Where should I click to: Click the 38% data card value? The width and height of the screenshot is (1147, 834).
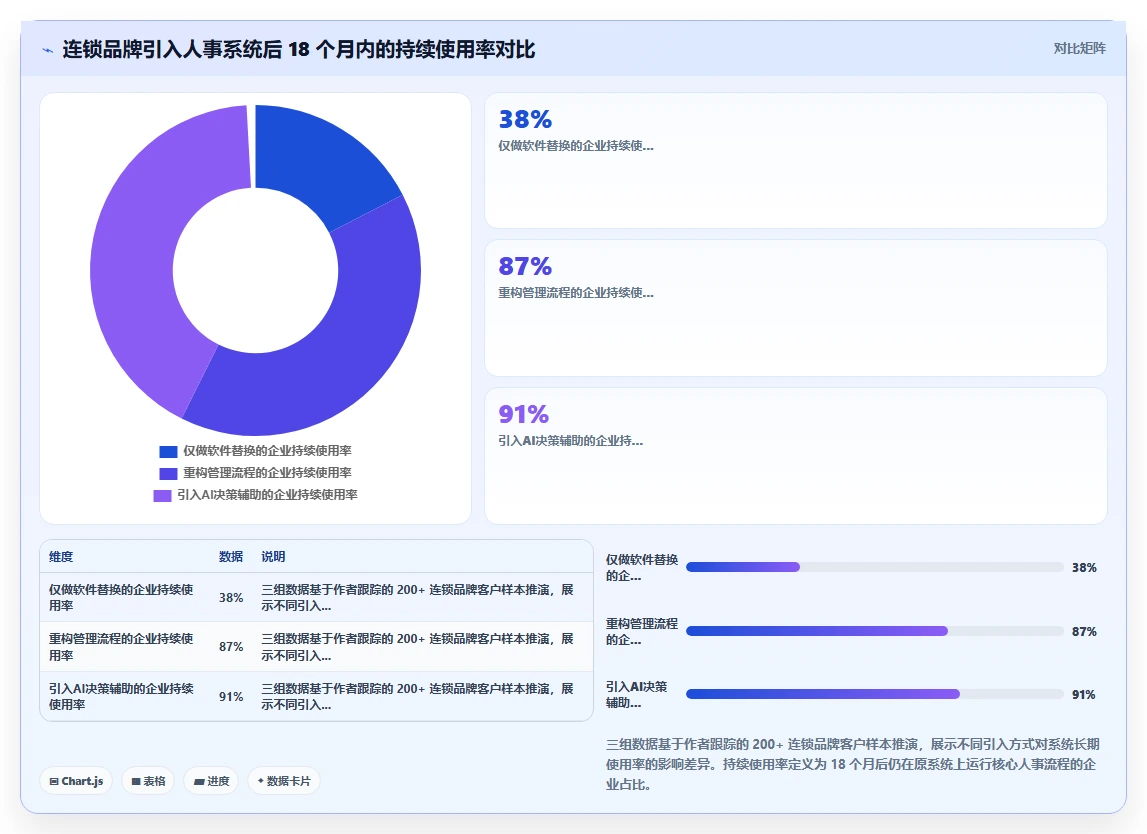[x=525, y=119]
